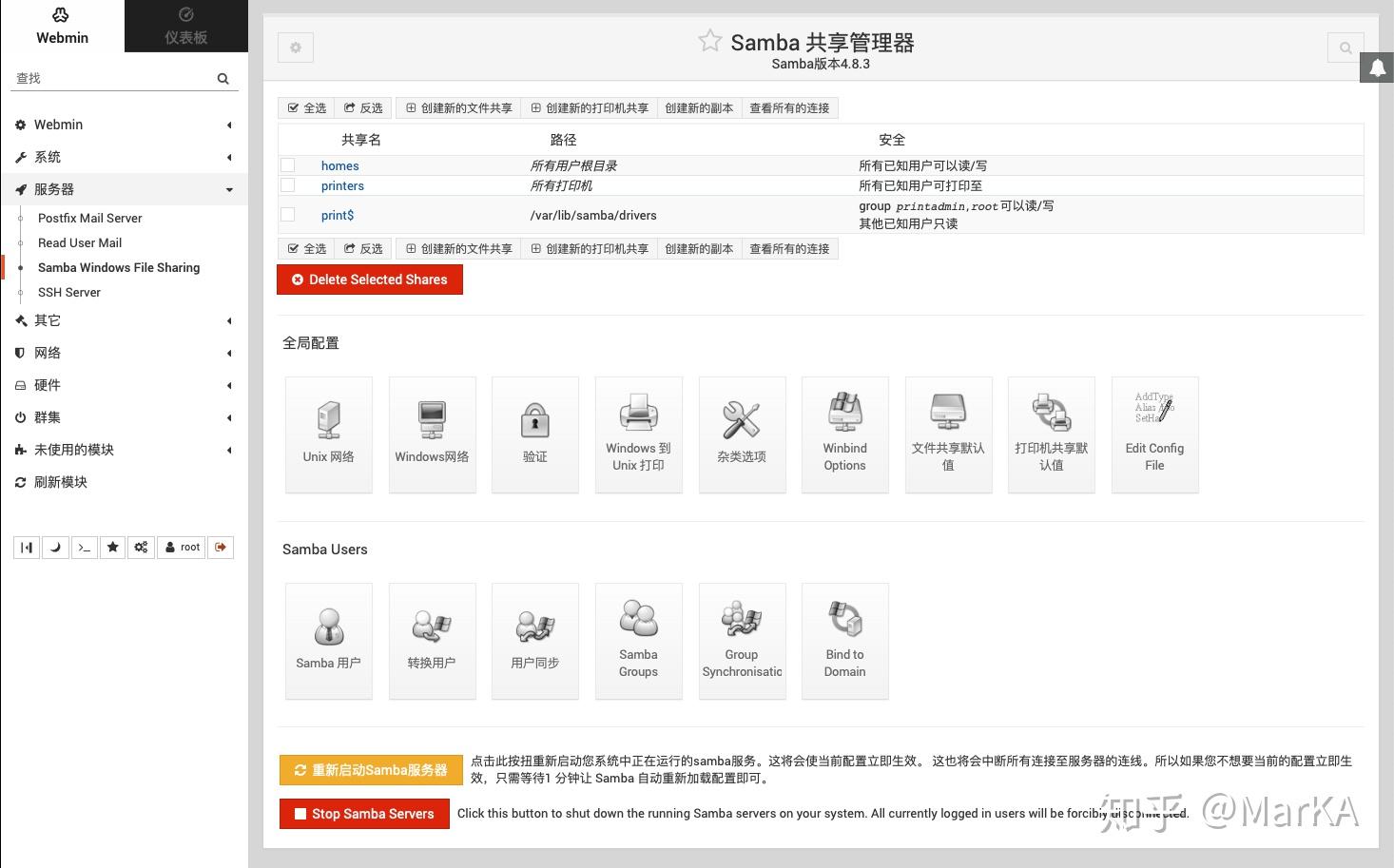Open the Unix 网络 configuration icon
The height and width of the screenshot is (868, 1394).
(329, 434)
